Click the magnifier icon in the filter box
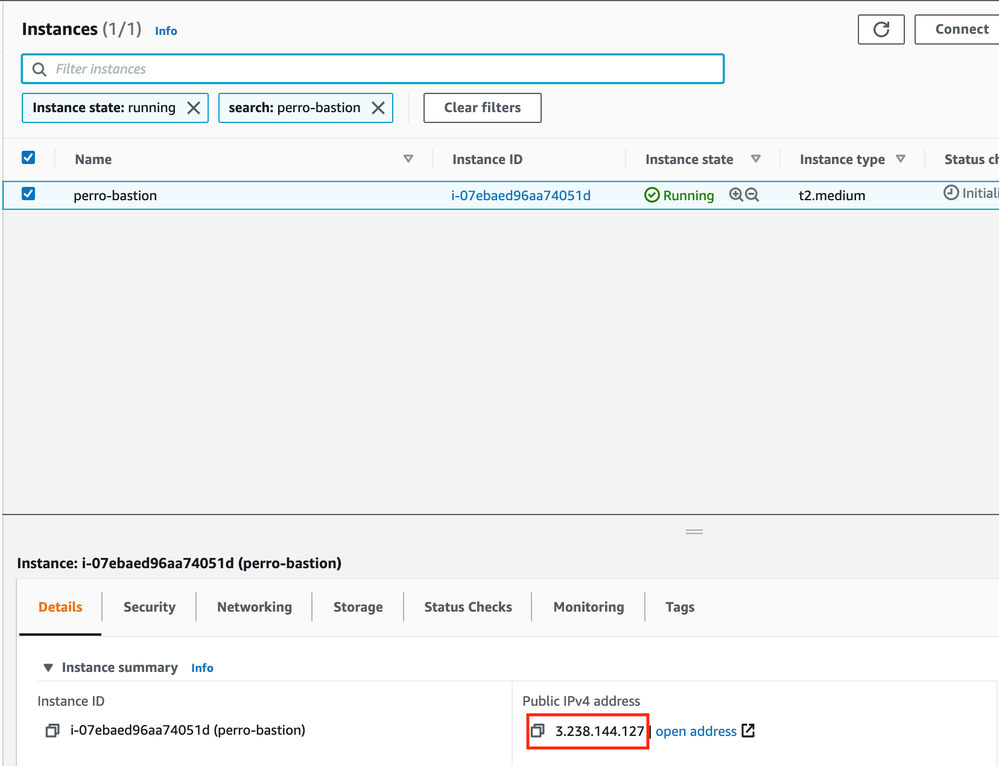The image size is (999, 766). (x=39, y=69)
